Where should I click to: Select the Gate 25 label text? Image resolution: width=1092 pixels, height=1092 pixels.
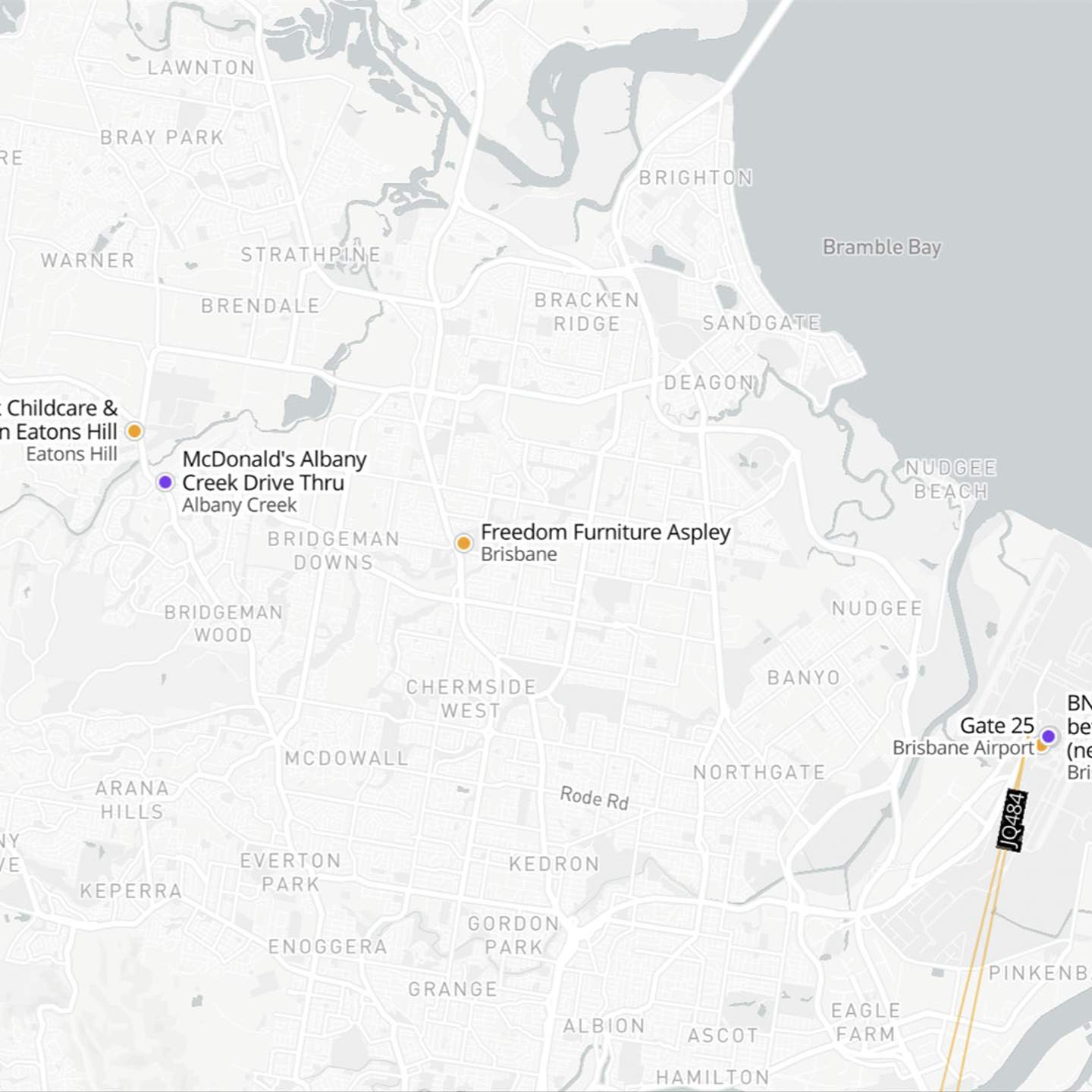coord(998,726)
